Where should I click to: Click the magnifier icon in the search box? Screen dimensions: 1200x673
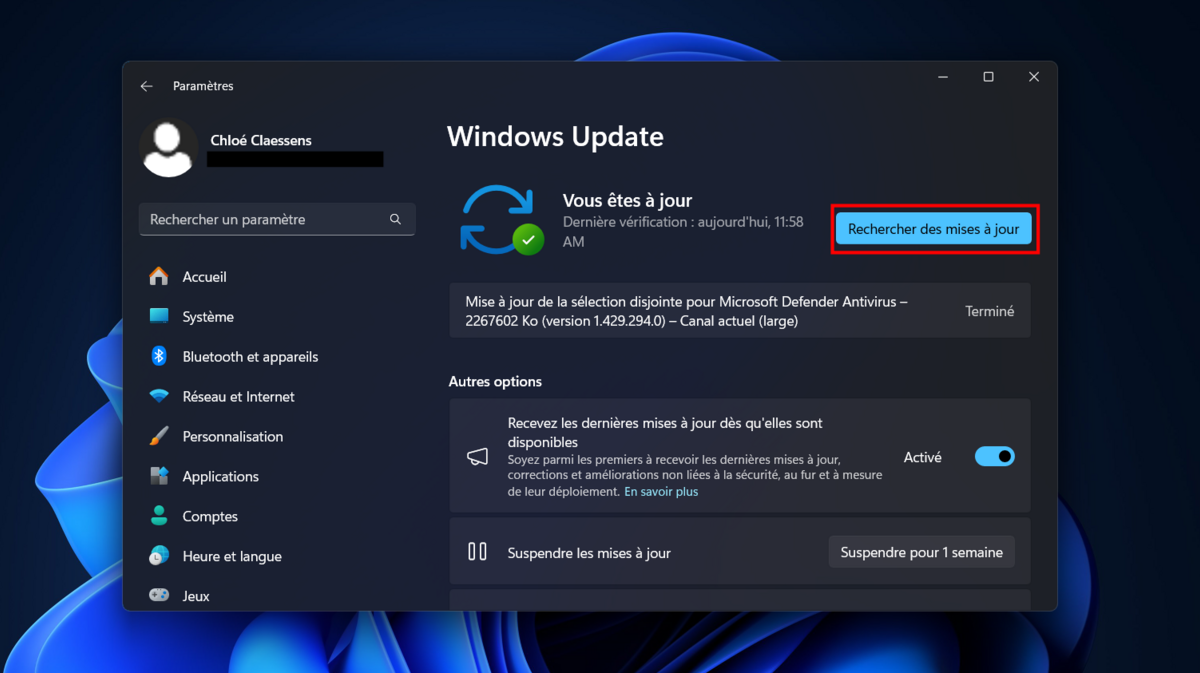click(395, 220)
